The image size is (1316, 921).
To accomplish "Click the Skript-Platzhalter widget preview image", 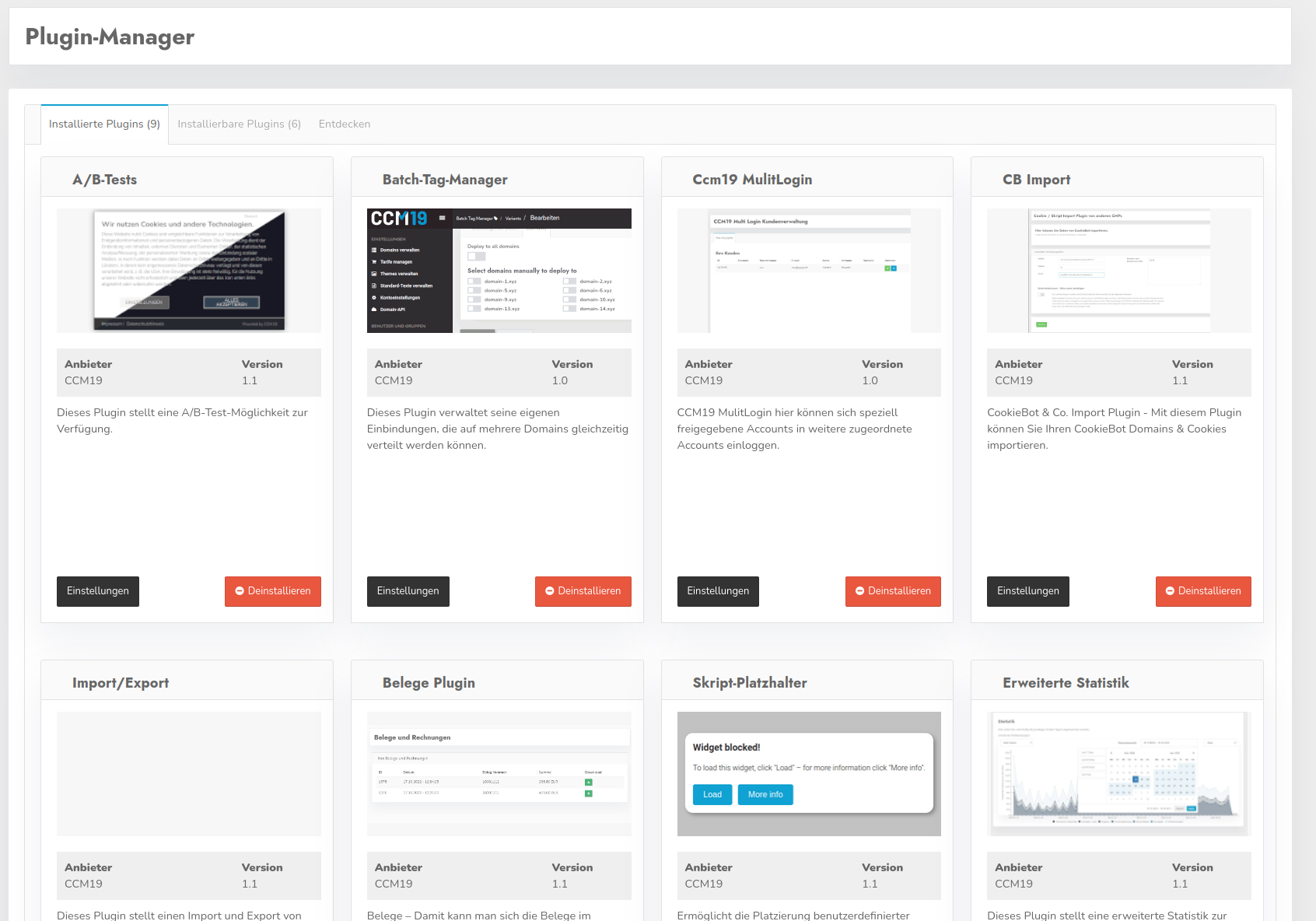I will tap(809, 774).
